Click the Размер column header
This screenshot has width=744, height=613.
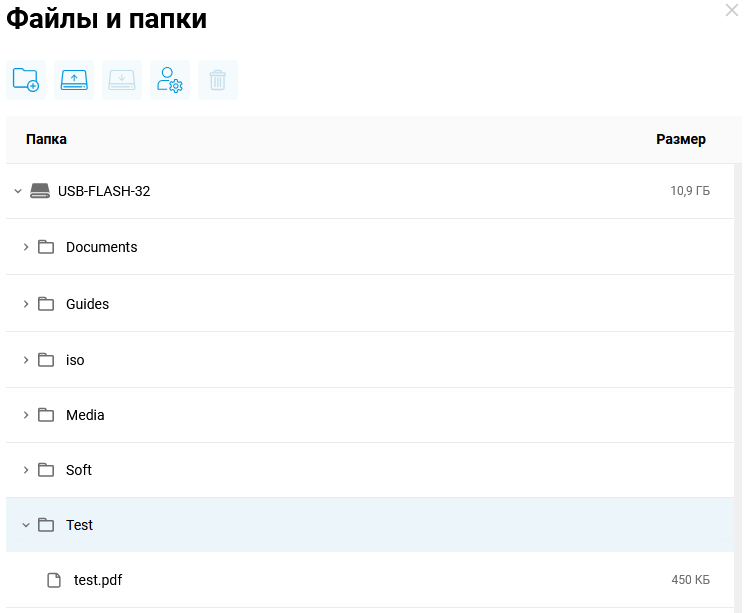(x=680, y=140)
